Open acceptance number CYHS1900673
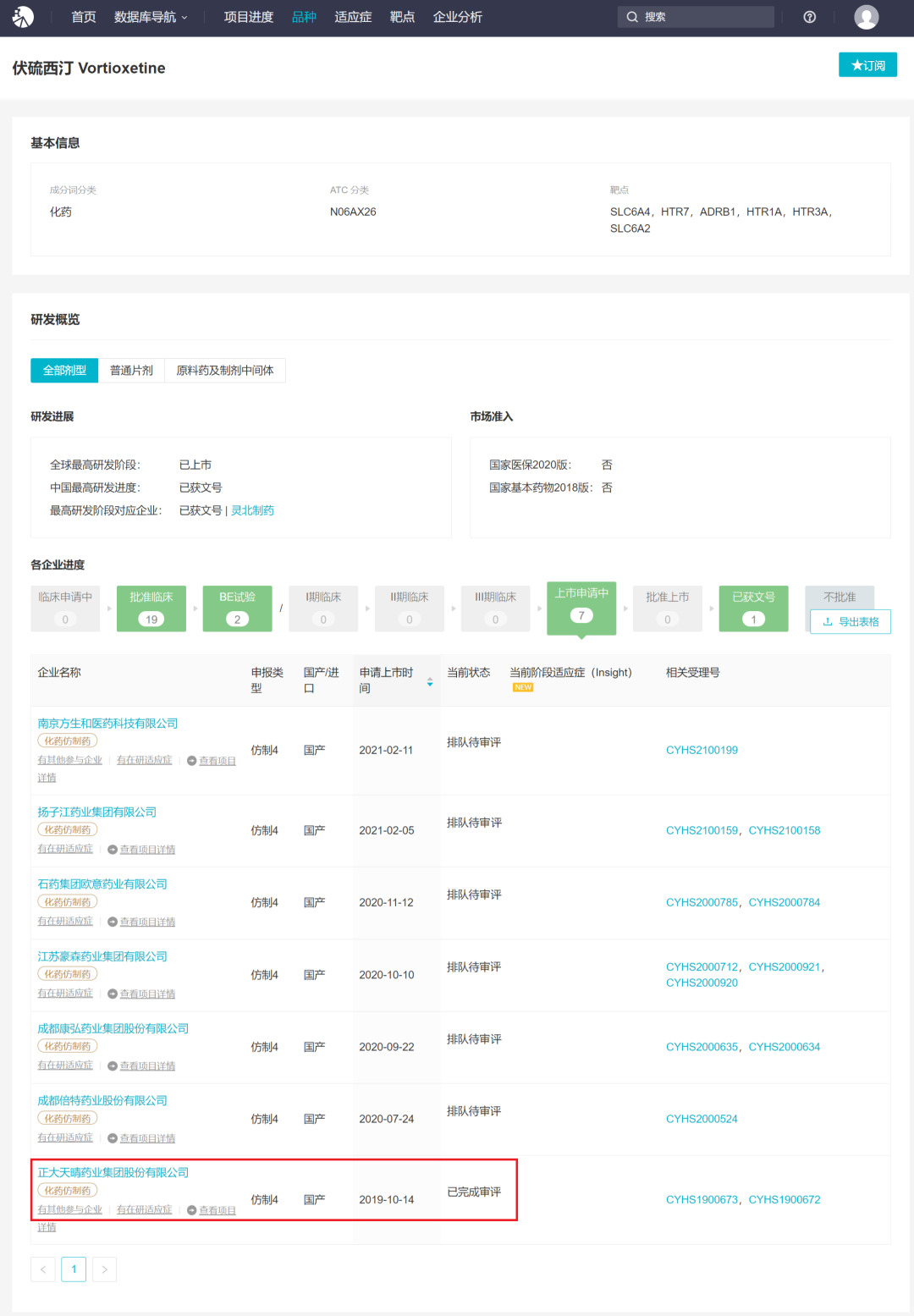The width and height of the screenshot is (914, 1316). coord(702,1199)
